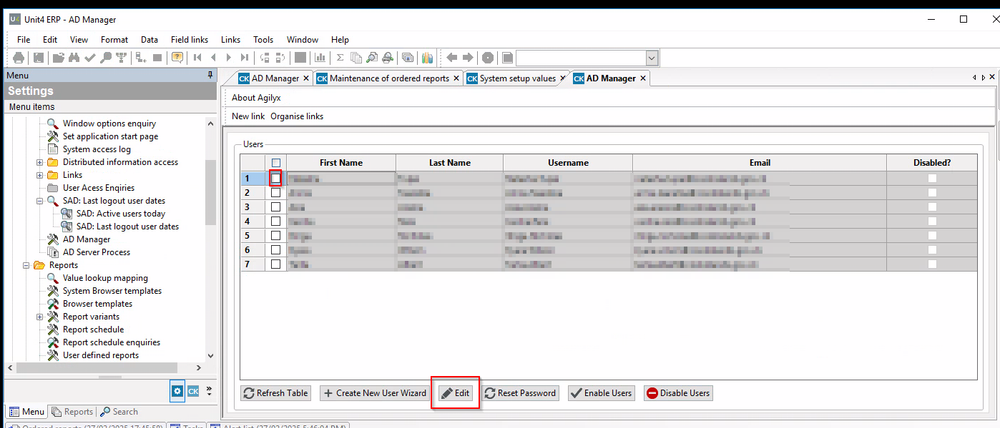Viewport: 1000px width, 428px height.
Task: Open the toolbar combo box dropdown
Action: click(652, 59)
